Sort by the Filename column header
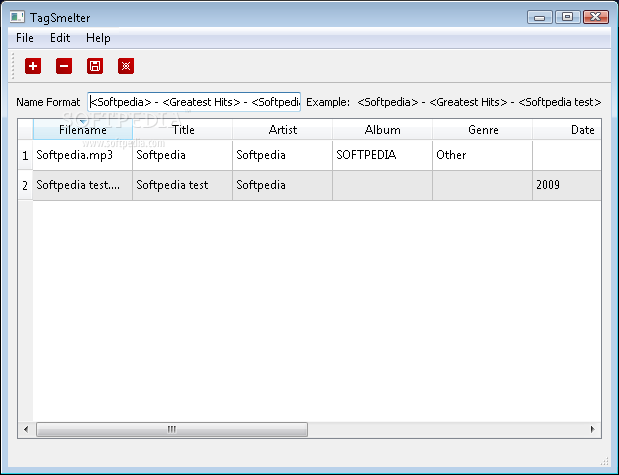 pos(83,130)
